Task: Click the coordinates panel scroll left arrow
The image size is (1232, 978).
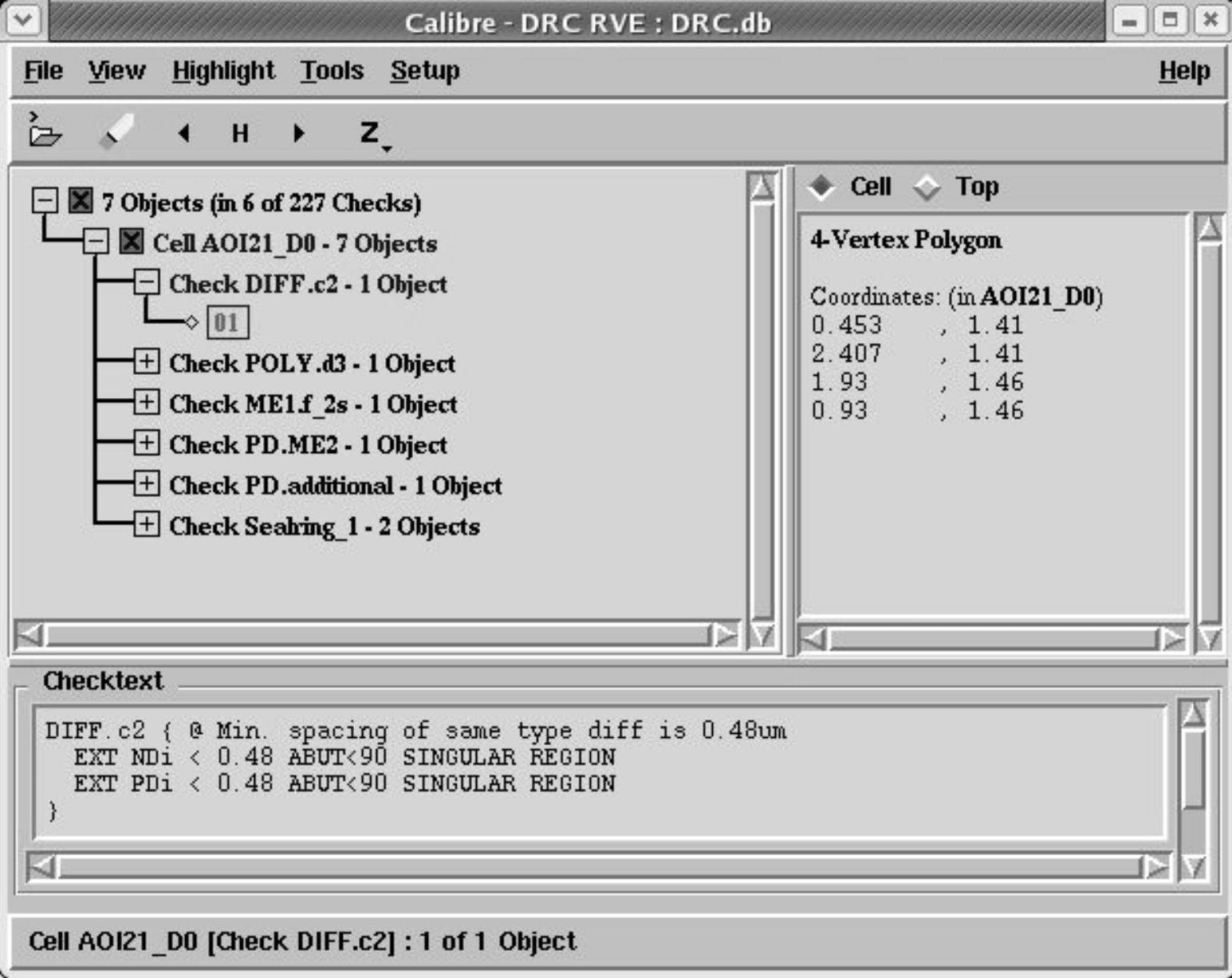Action: (813, 639)
